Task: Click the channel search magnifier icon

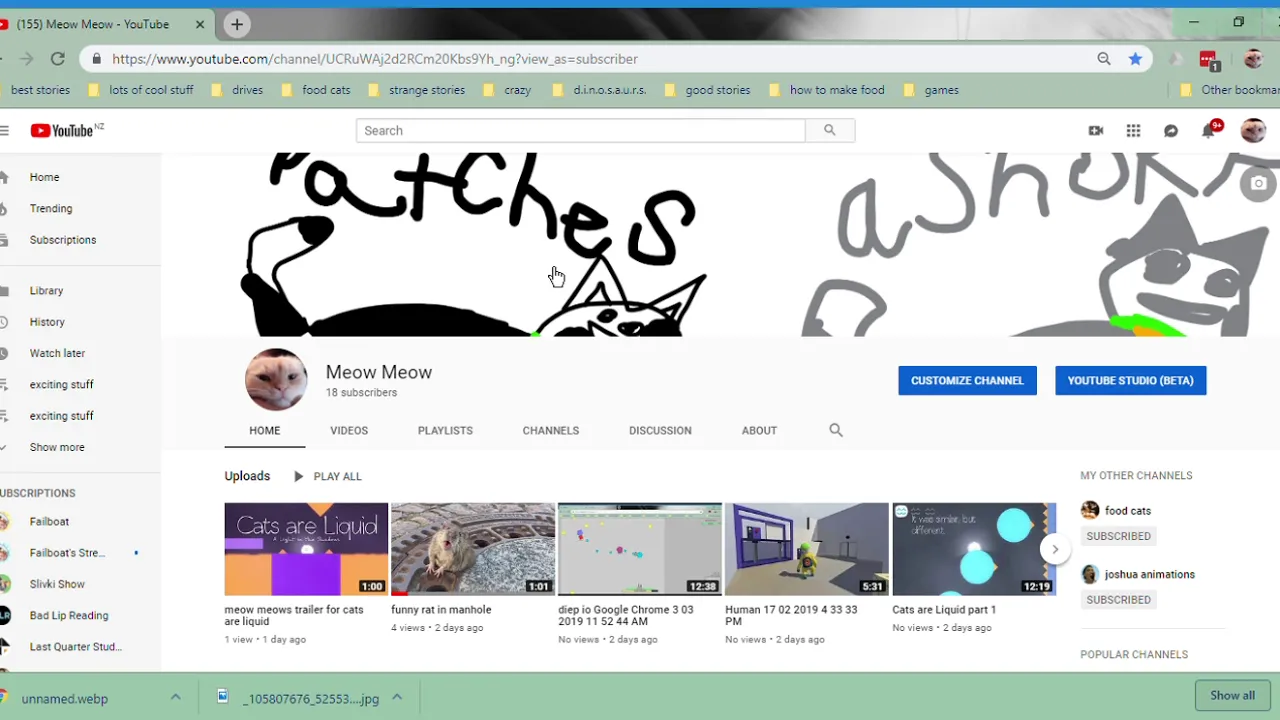Action: coord(836,430)
